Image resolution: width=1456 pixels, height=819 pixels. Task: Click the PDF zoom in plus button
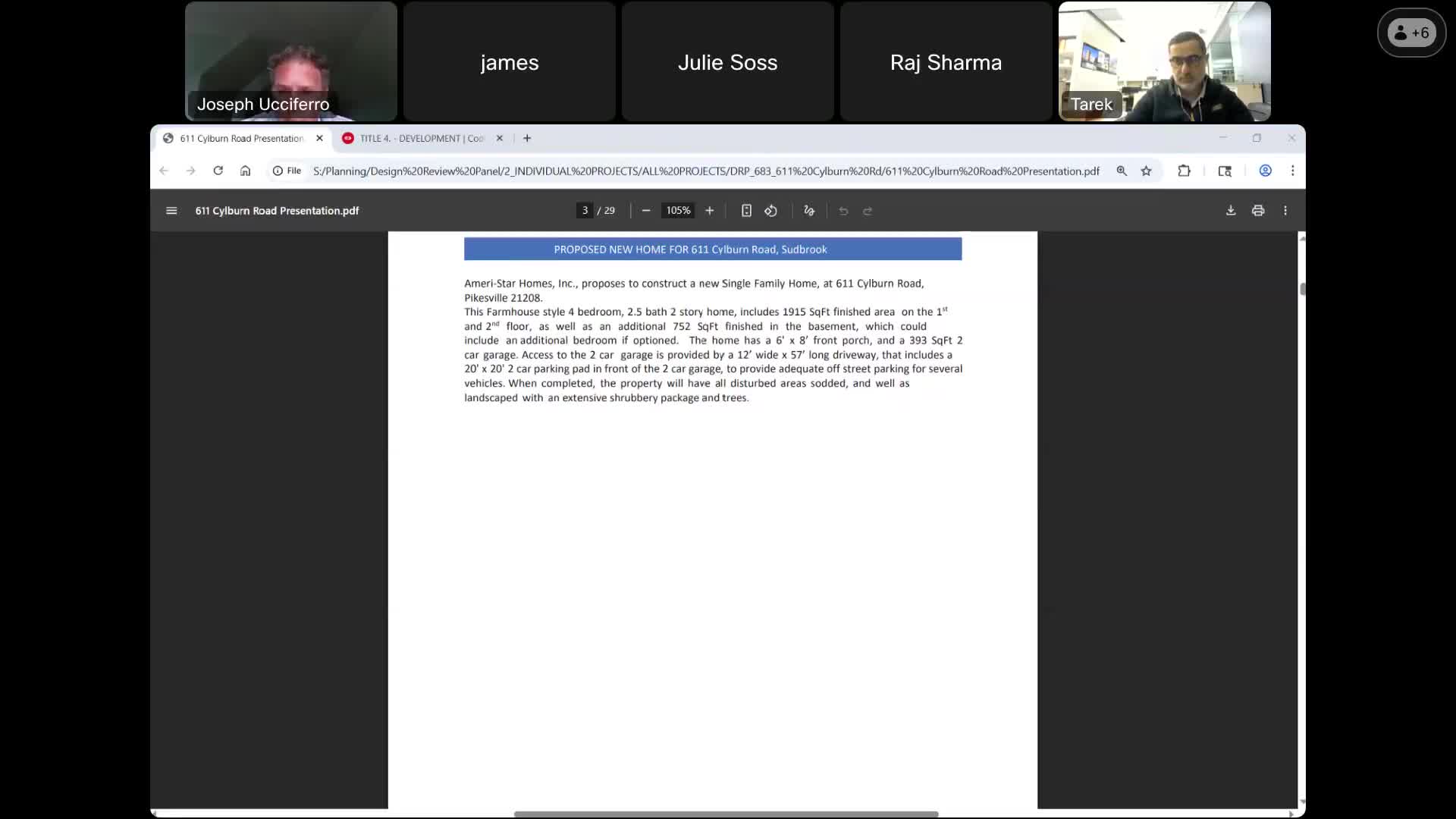[x=710, y=211]
